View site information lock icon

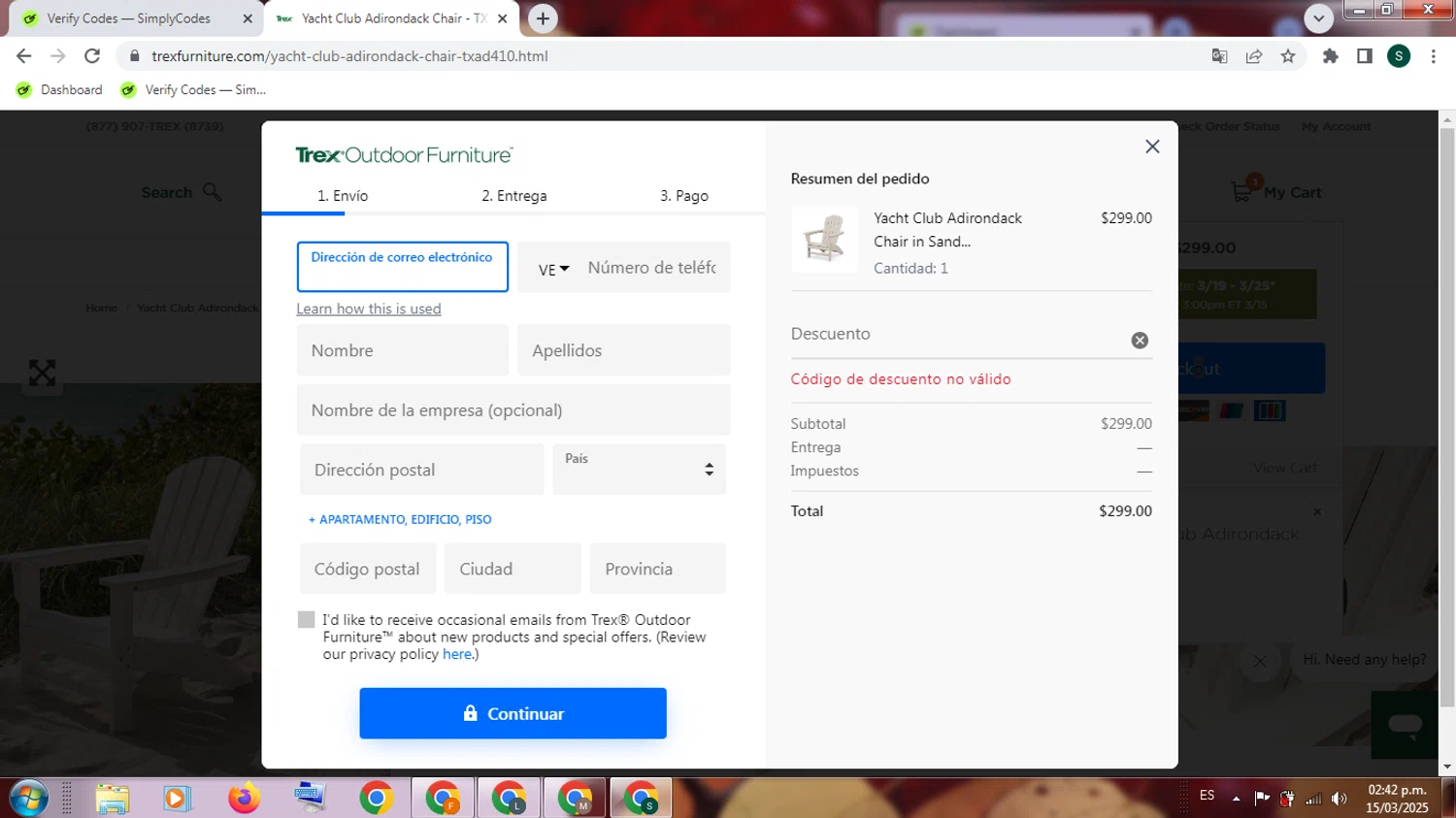click(x=135, y=56)
